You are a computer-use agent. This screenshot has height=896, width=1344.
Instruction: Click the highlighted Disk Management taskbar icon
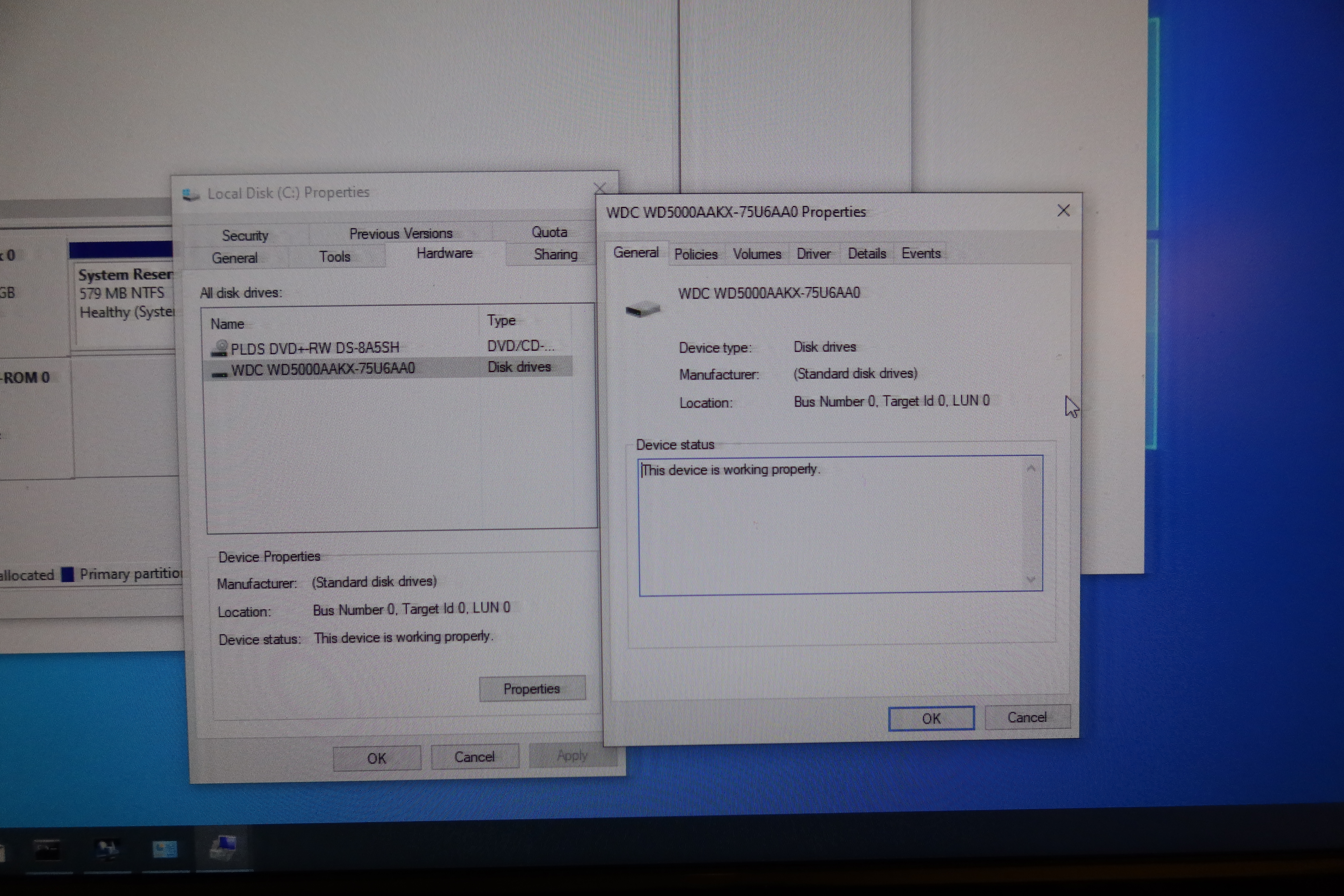pyautogui.click(x=224, y=848)
